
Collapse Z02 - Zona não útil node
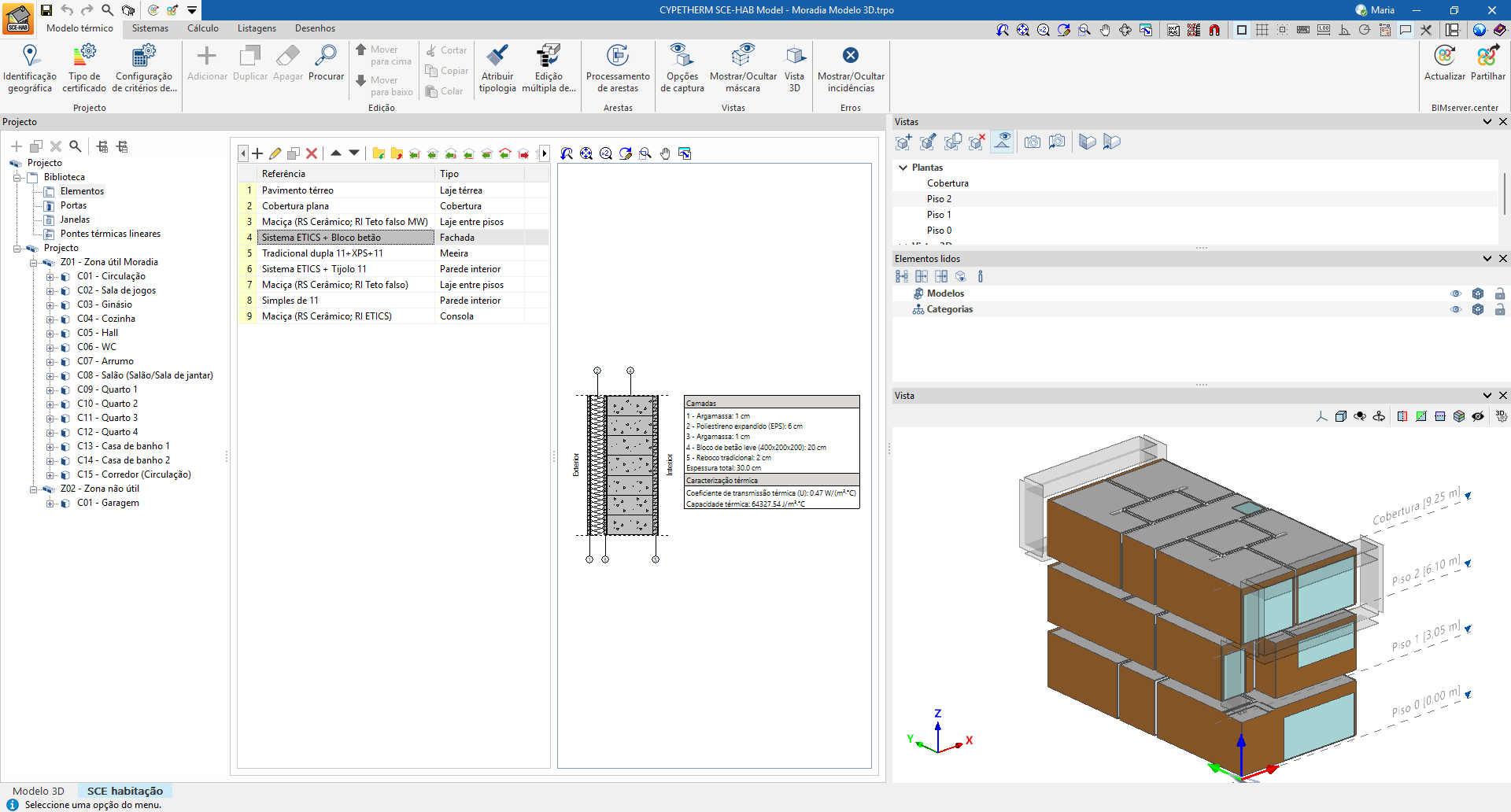point(33,489)
